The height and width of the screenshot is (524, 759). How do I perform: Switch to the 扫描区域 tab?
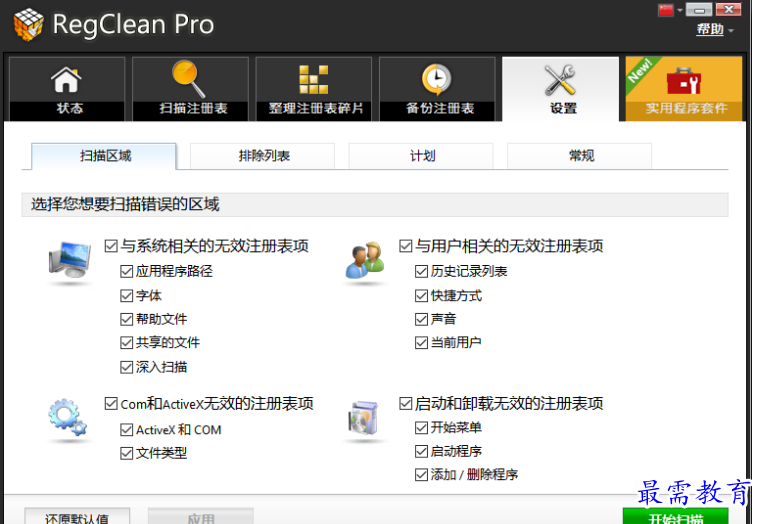tap(104, 156)
